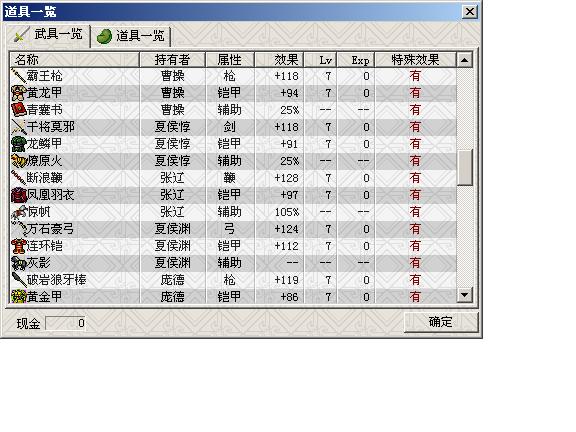Select the 青囊书 red book icon
The image size is (576, 432).
tap(18, 110)
